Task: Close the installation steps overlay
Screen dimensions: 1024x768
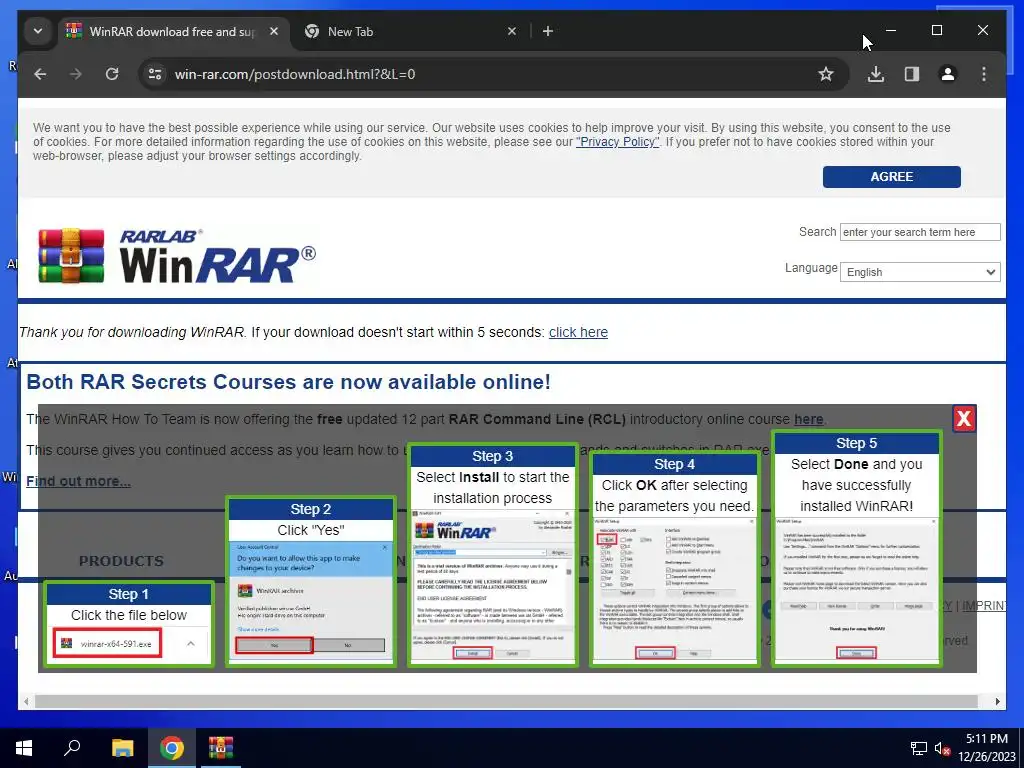Action: [x=964, y=419]
